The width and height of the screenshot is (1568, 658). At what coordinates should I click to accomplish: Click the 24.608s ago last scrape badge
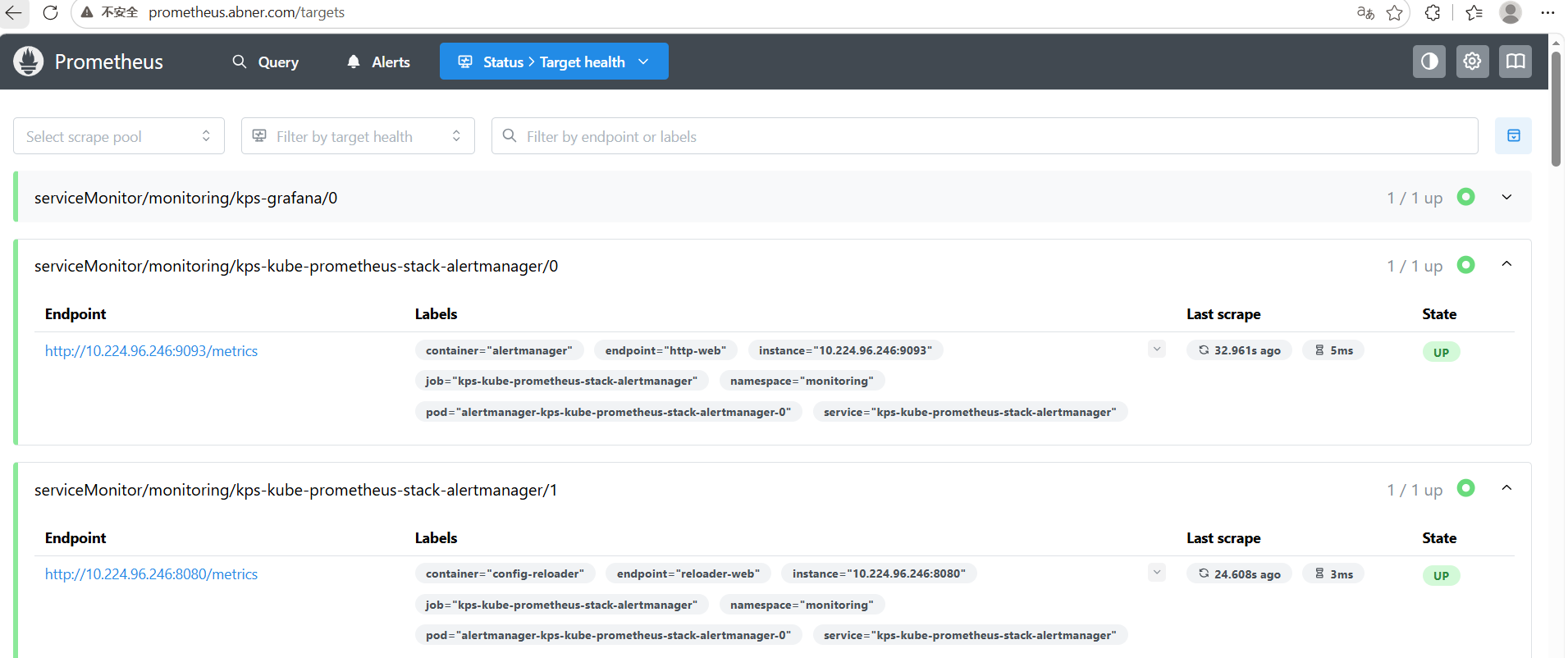pyautogui.click(x=1239, y=573)
